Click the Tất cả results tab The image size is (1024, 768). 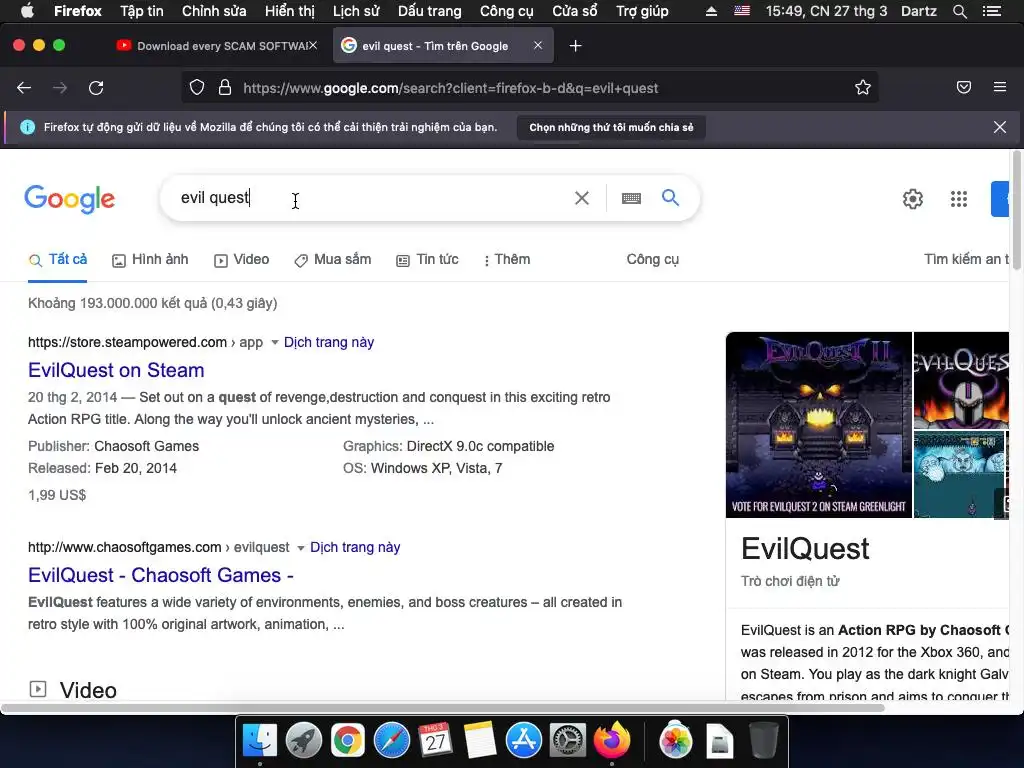(57, 259)
